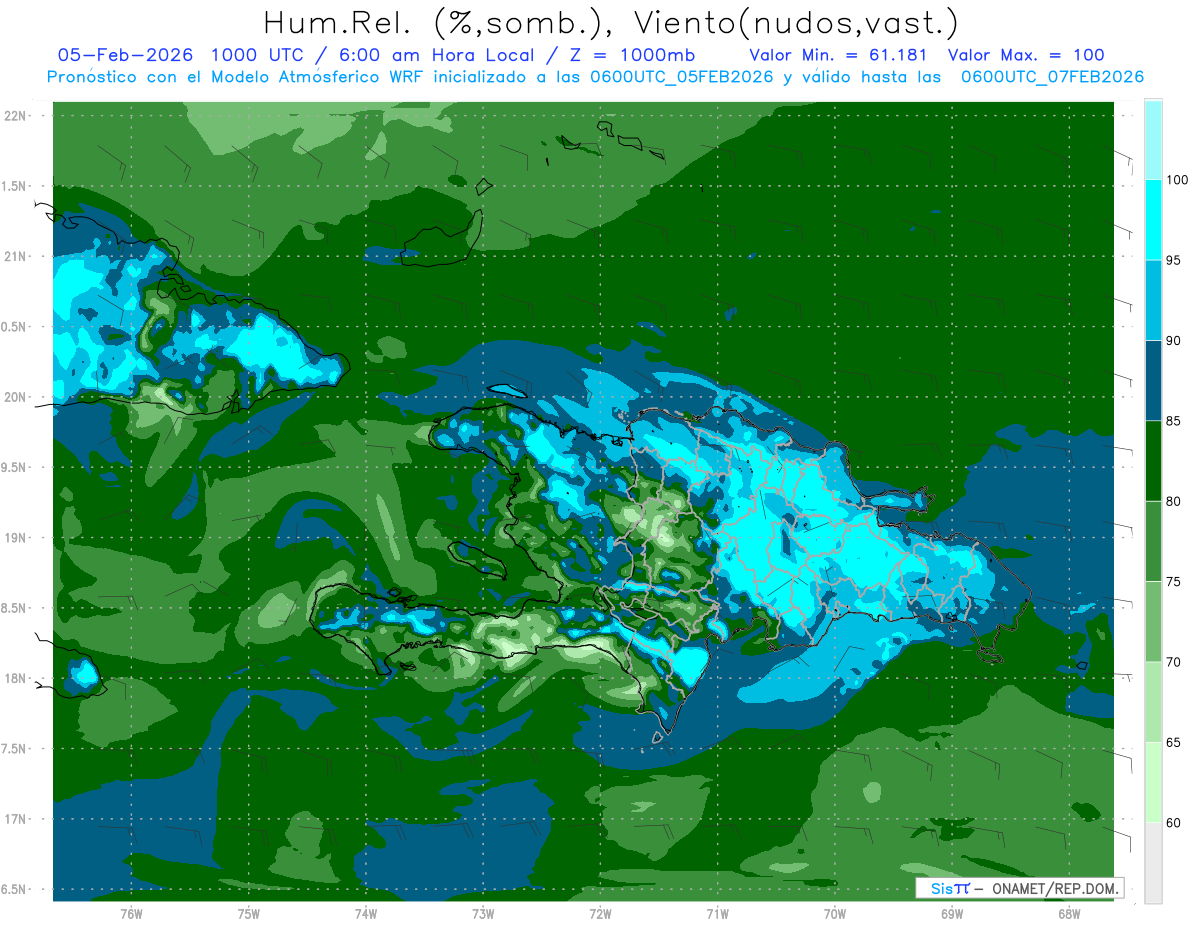1200x927 pixels.
Task: Click the longitude label "73W"
Action: tap(483, 915)
